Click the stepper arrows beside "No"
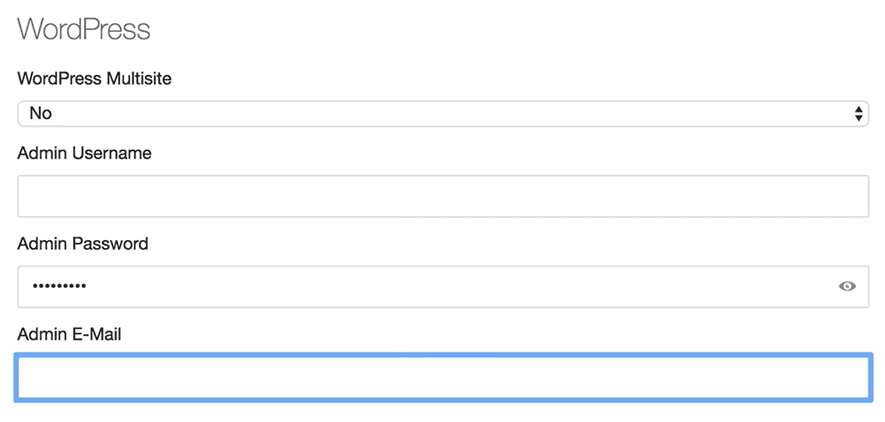This screenshot has width=885, height=422. pos(858,114)
